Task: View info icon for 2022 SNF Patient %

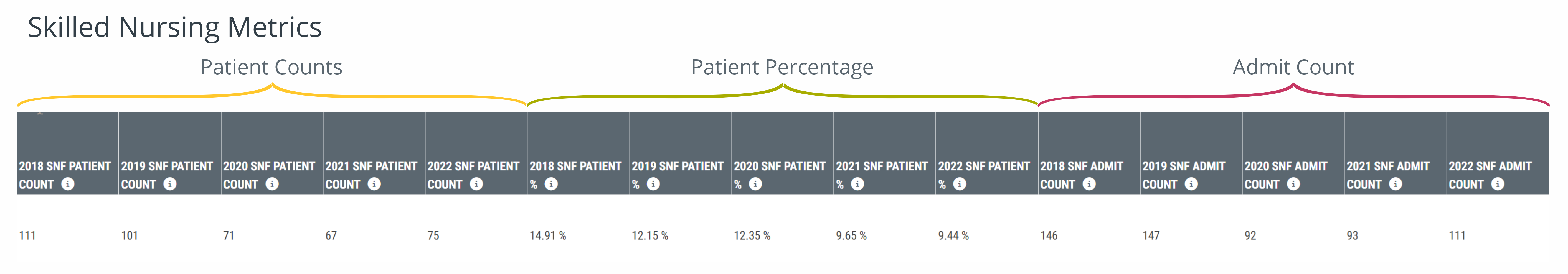Action: click(x=960, y=183)
